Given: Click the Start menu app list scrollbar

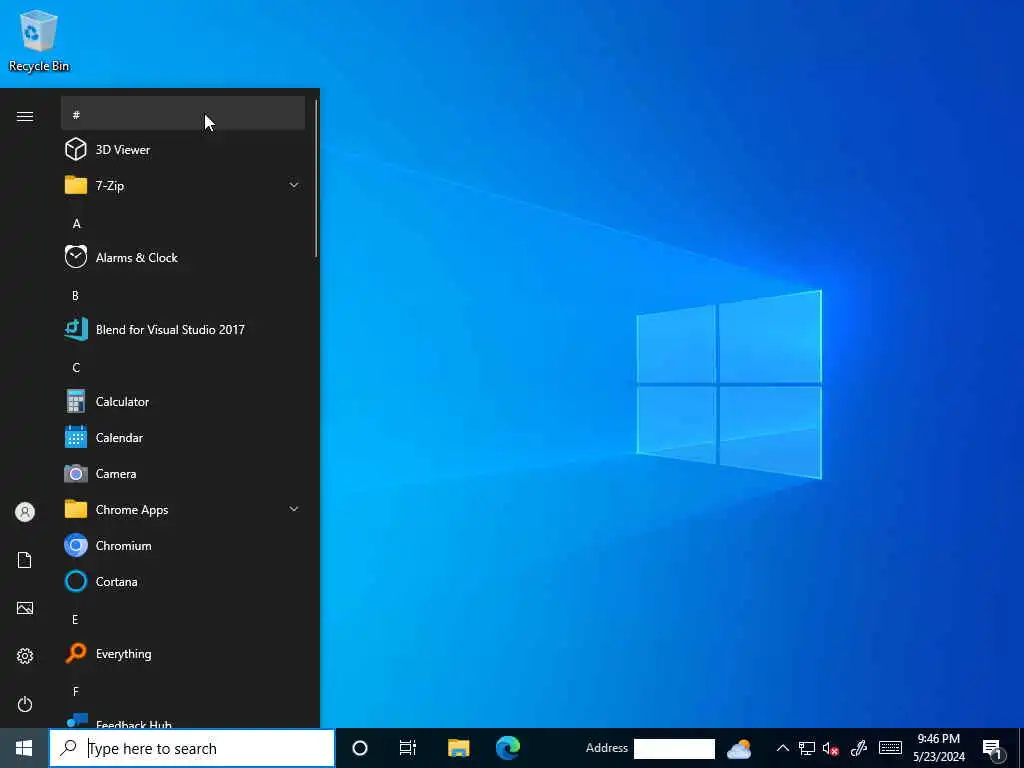Looking at the screenshot, I should (316, 178).
